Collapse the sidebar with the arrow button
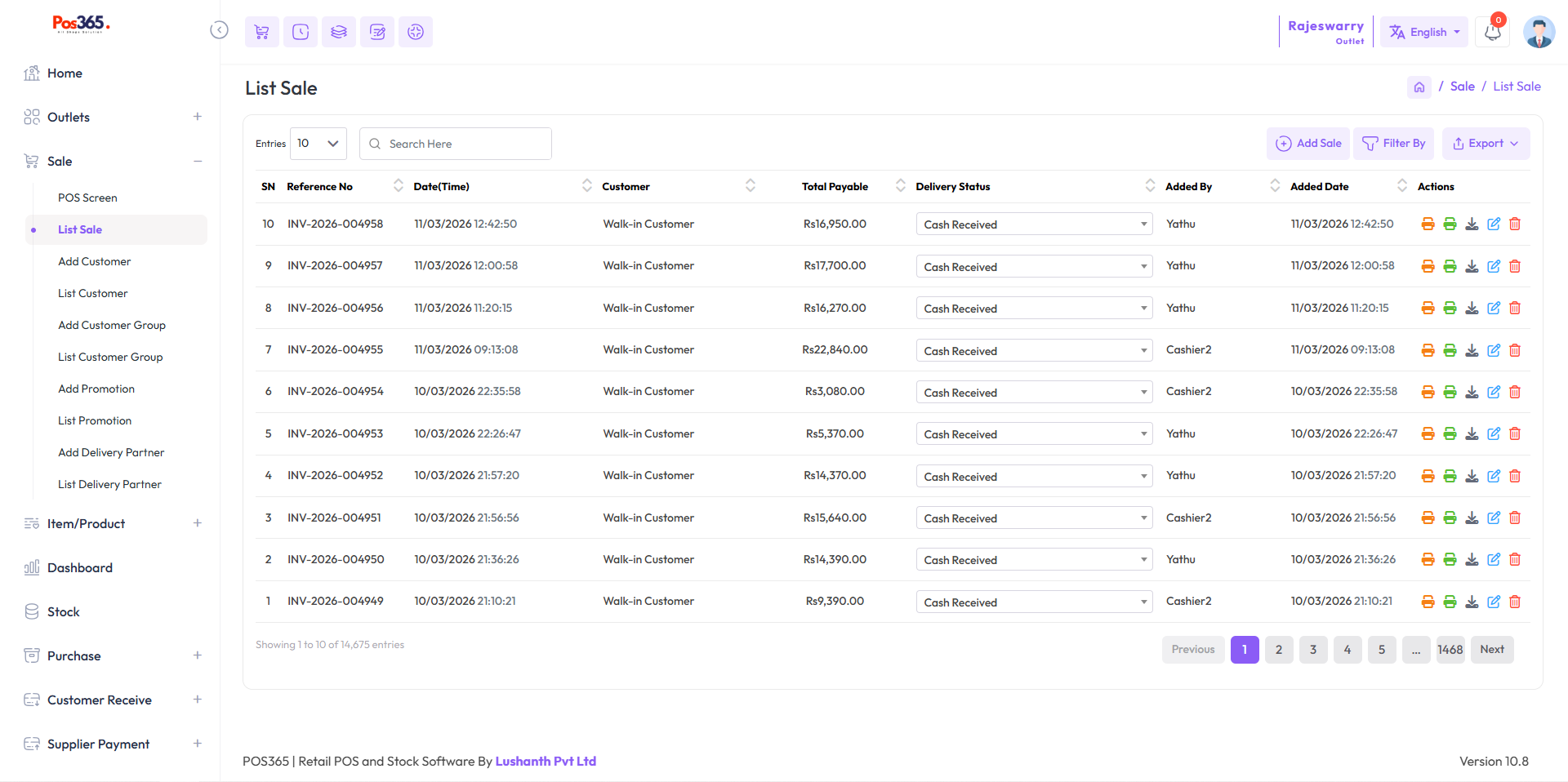1568x782 pixels. click(219, 30)
